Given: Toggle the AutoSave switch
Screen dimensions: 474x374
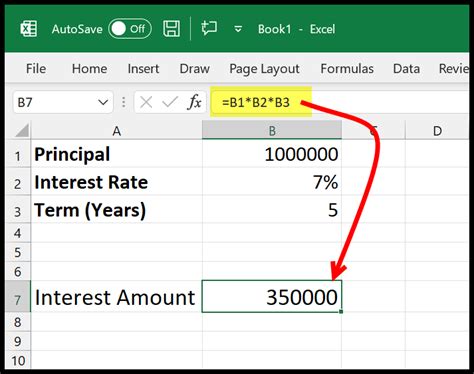Looking at the screenshot, I should tap(130, 29).
